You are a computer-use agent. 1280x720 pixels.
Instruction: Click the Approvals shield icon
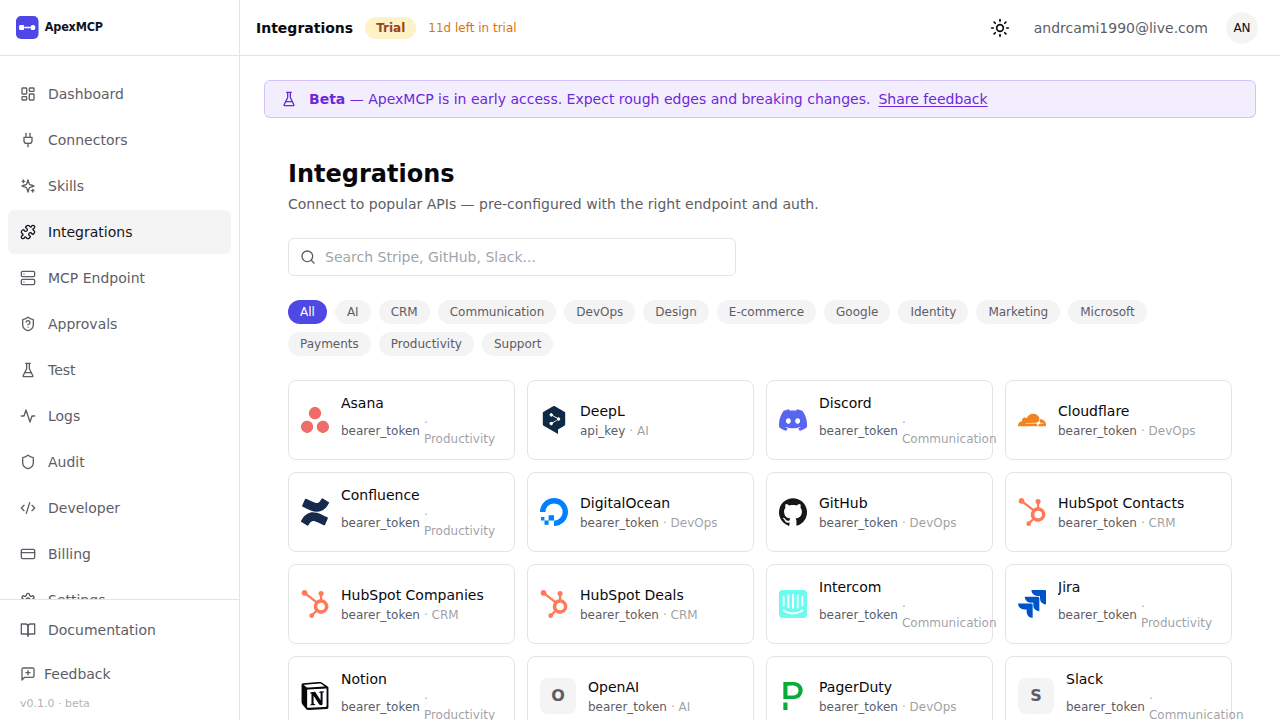click(28, 324)
